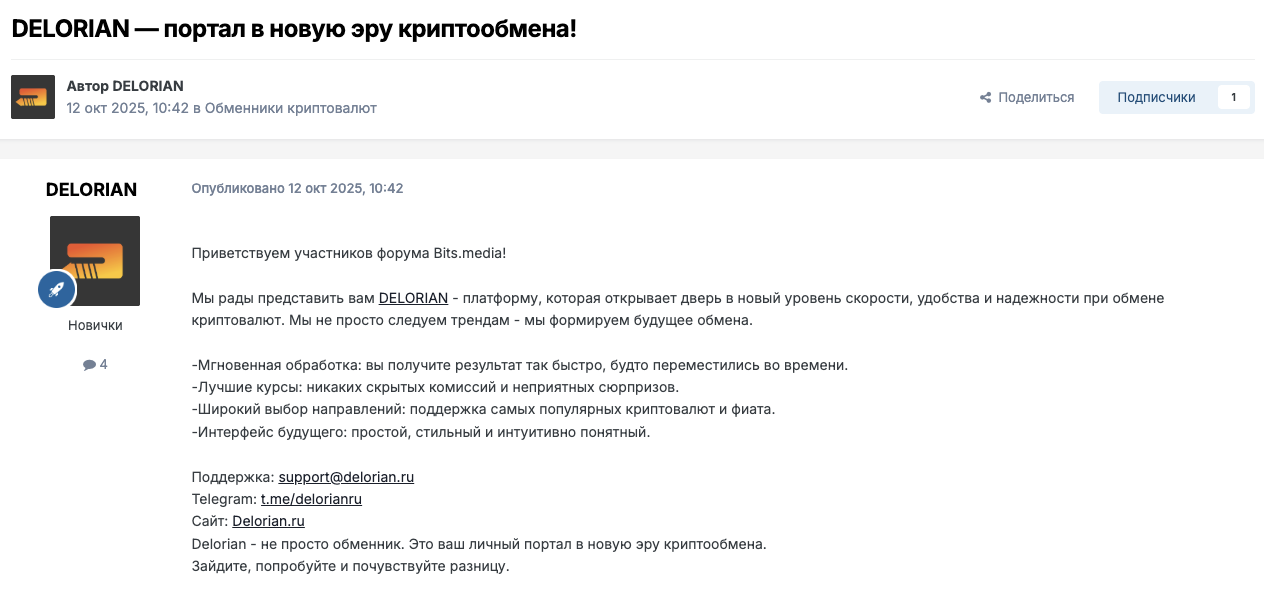
Task: Open the author DELORIAN profile link in header
Action: [x=148, y=86]
